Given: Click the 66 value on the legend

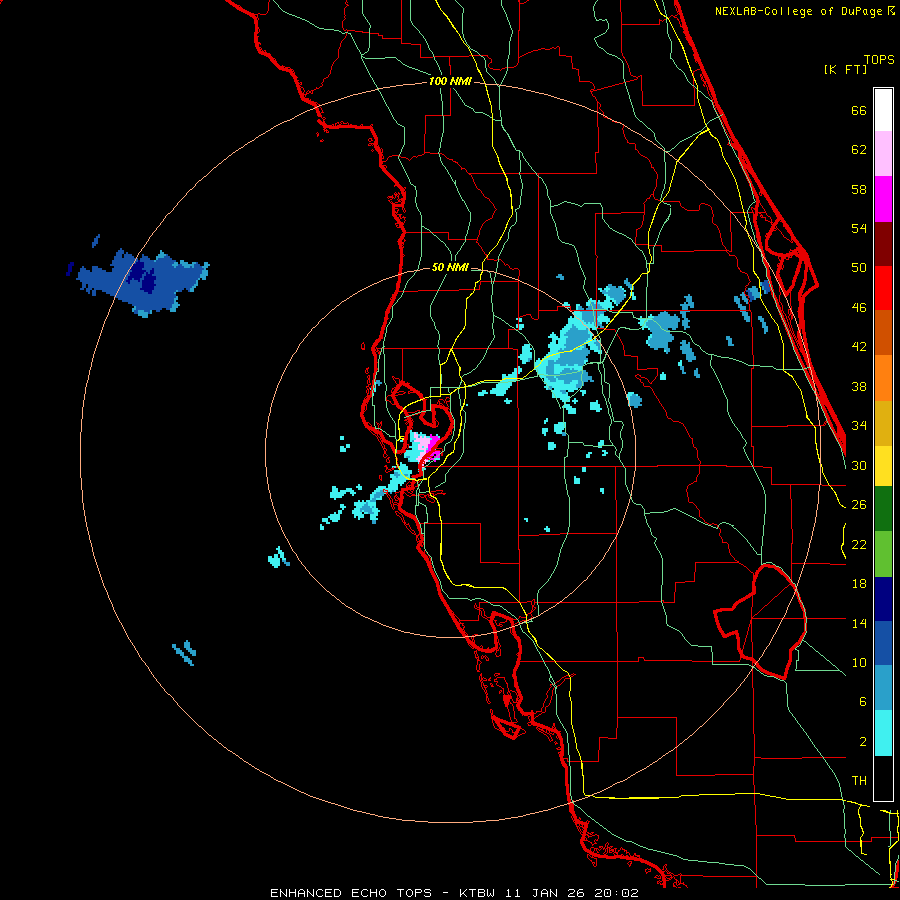Looking at the screenshot, I should pos(859,110).
